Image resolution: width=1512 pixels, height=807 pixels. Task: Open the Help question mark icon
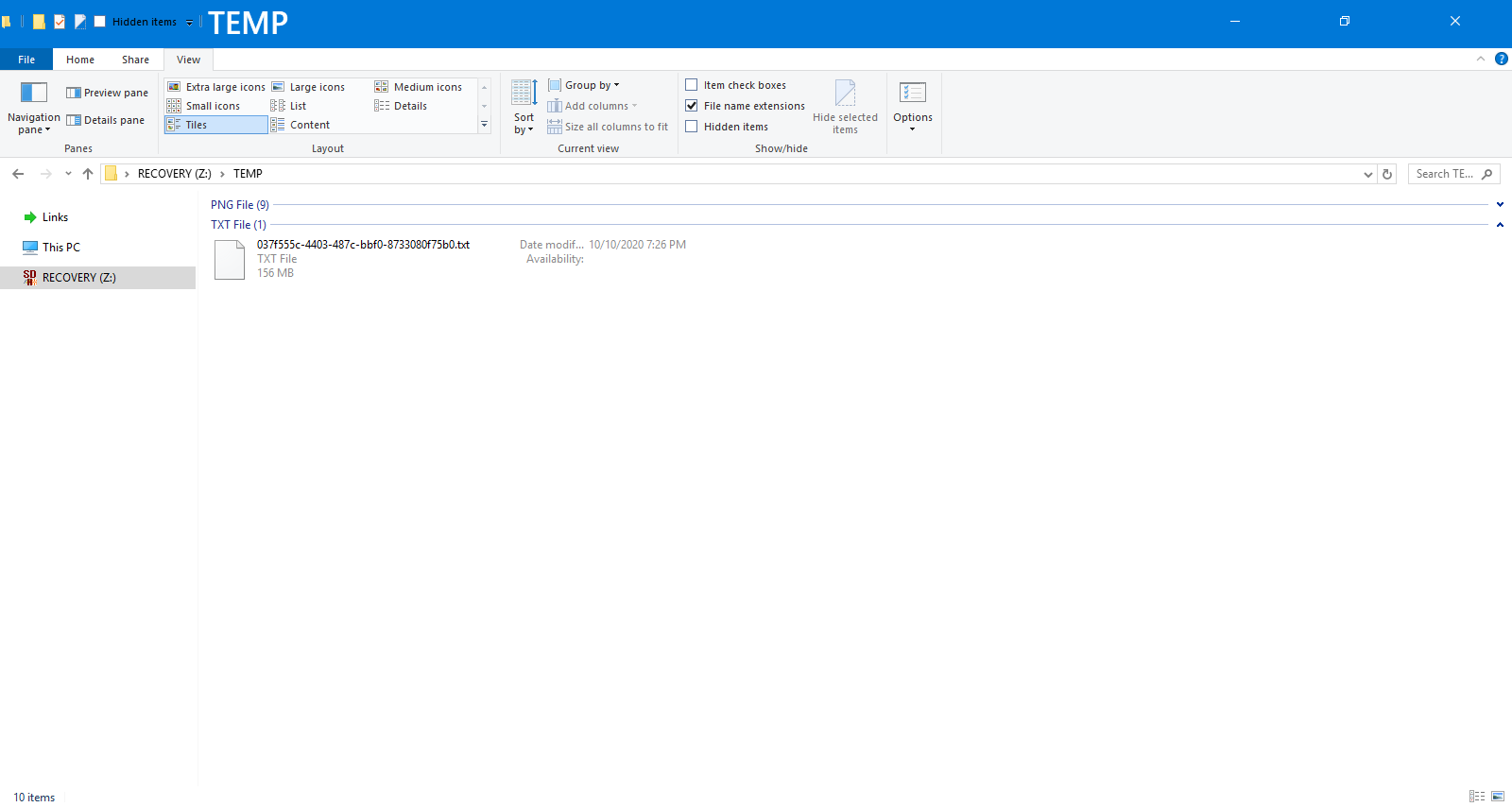1502,59
